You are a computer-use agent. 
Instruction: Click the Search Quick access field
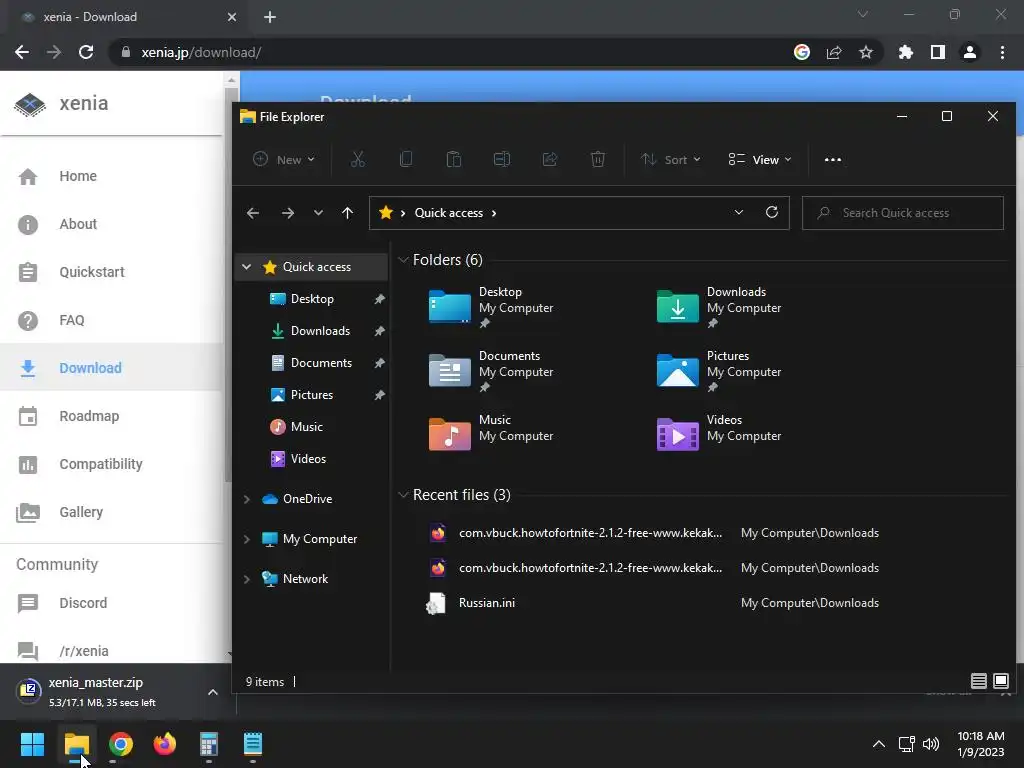coord(903,213)
